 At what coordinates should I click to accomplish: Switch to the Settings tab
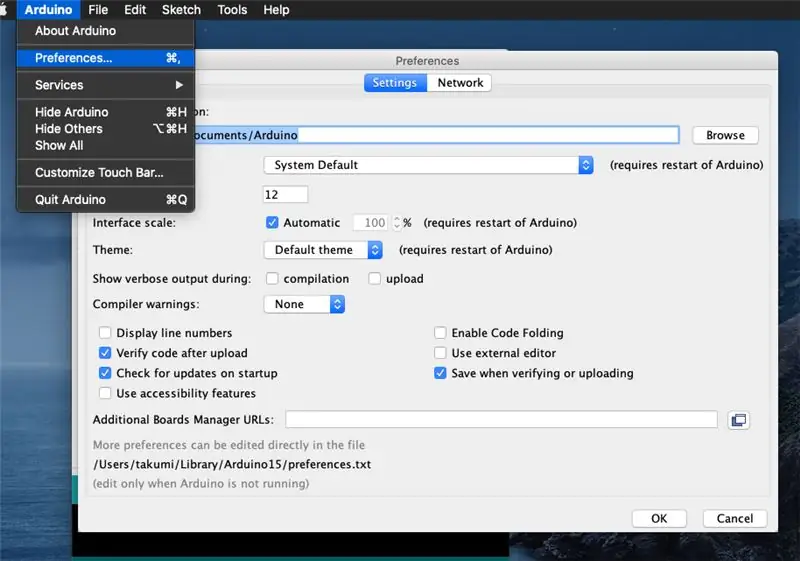click(395, 83)
